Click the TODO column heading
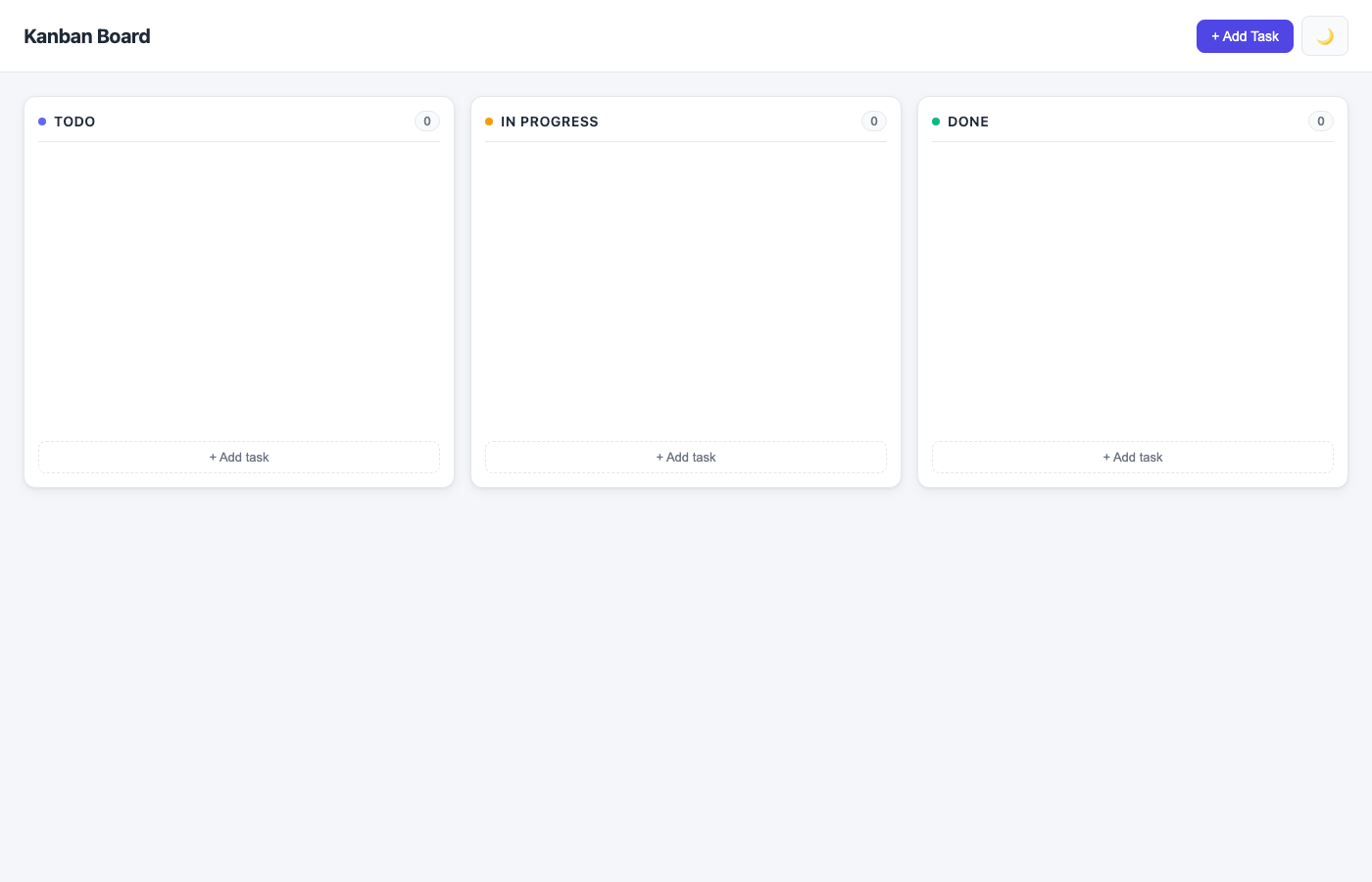1372x882 pixels. [x=74, y=122]
